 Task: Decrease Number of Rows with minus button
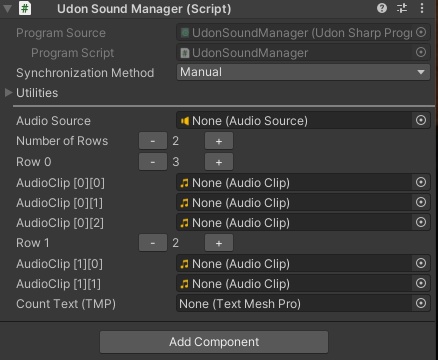point(153,141)
